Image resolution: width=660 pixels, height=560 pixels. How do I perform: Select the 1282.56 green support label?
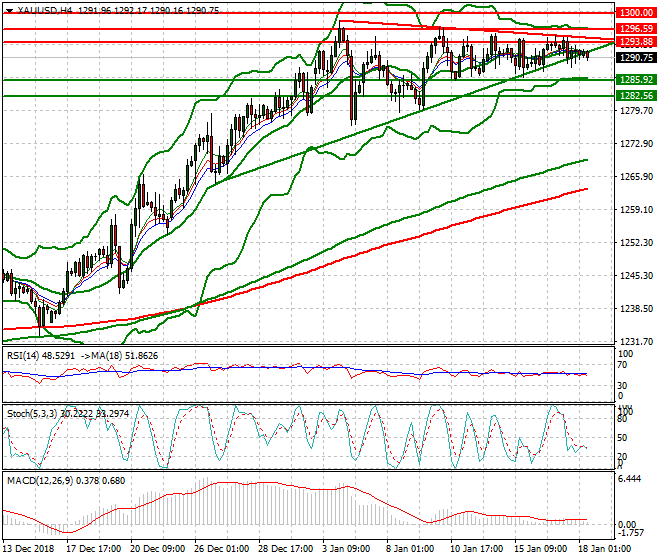coord(636,96)
